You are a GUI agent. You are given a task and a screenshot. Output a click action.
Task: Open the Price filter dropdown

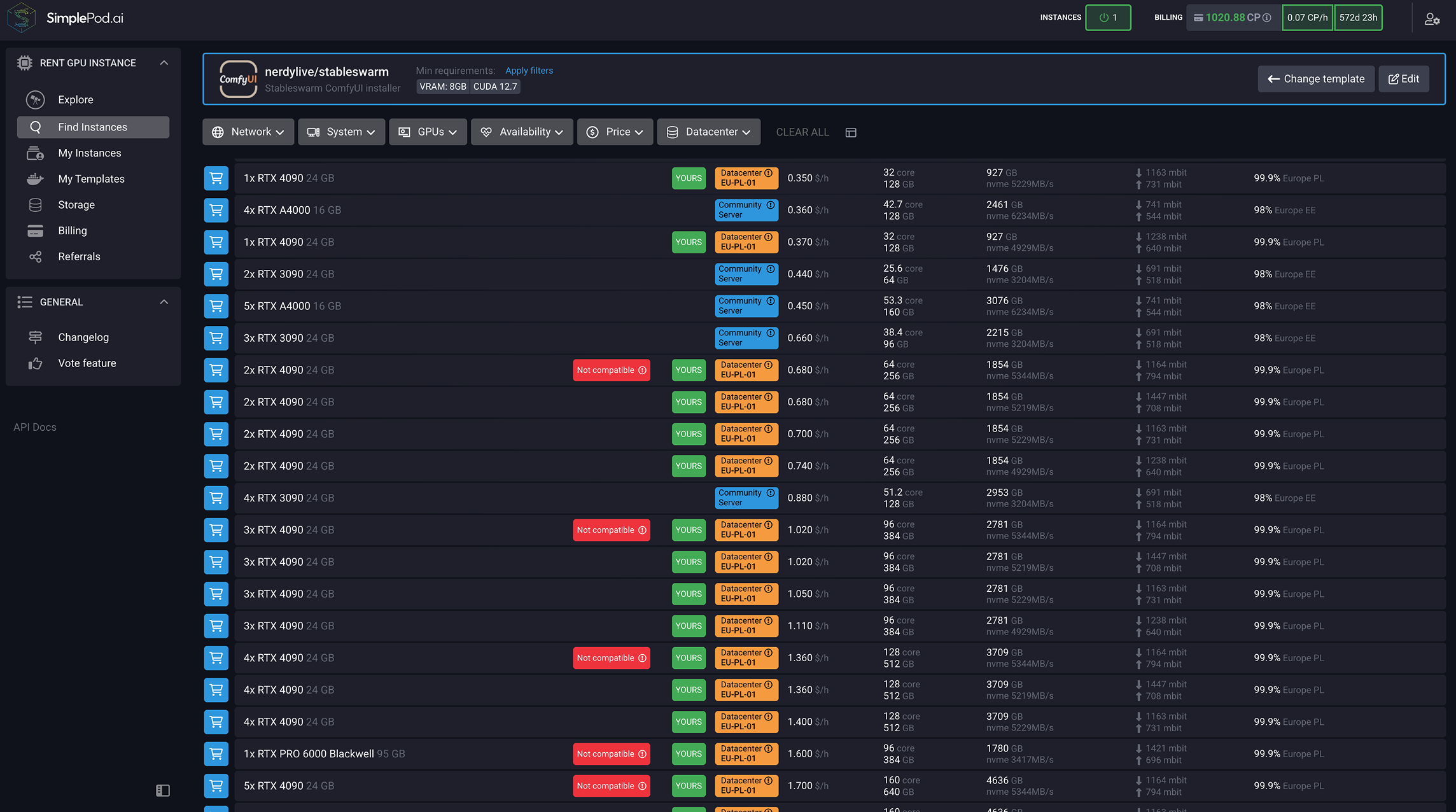pyautogui.click(x=615, y=132)
